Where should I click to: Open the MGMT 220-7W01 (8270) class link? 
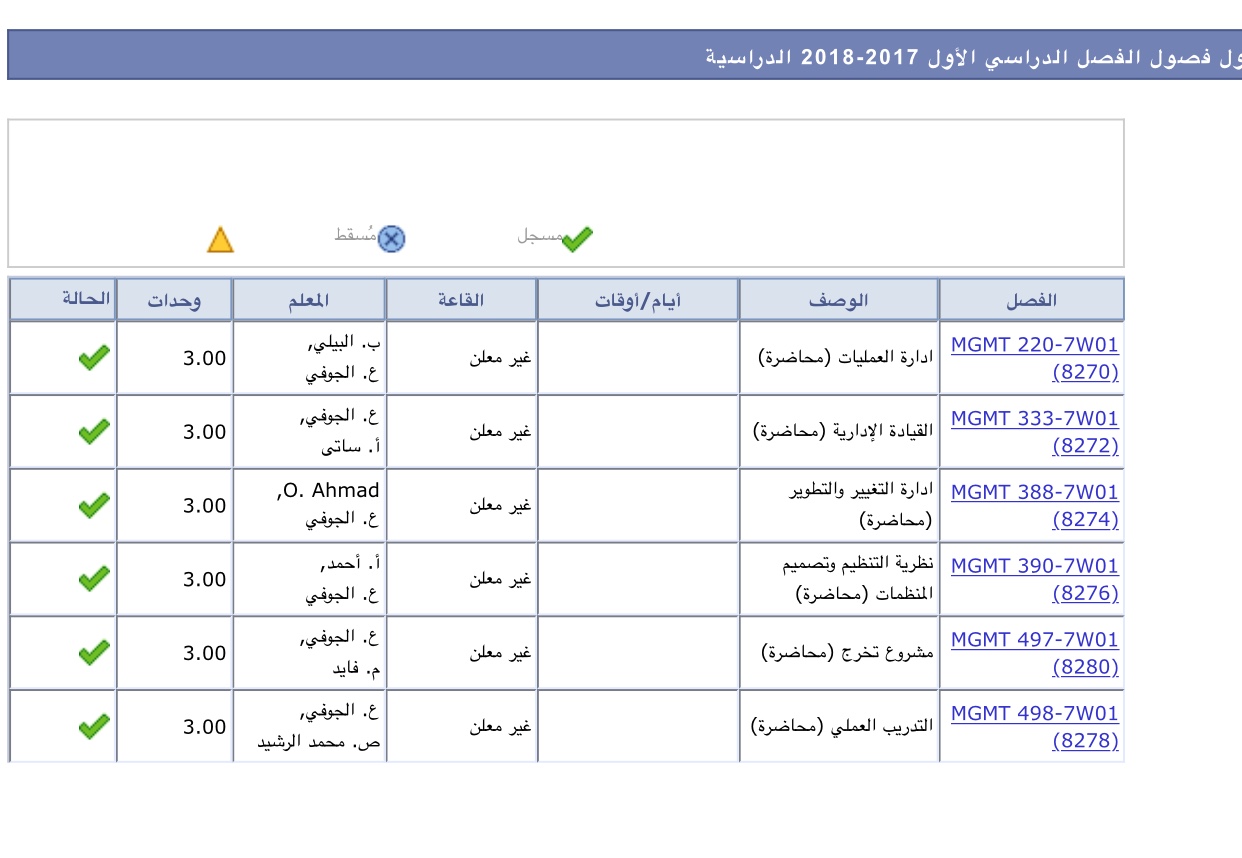[1034, 358]
